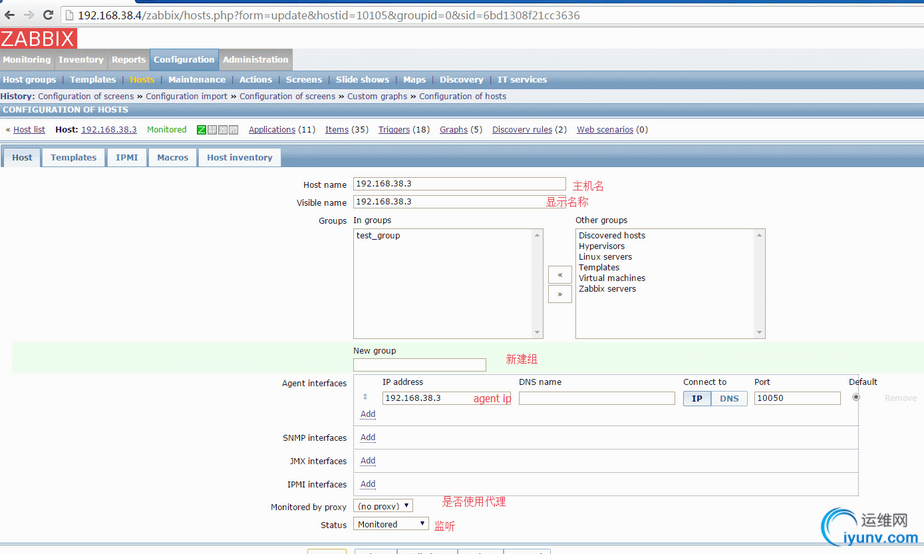Viewport: 924px width, 554px height.
Task: Add a JMX interface
Action: [x=368, y=461]
